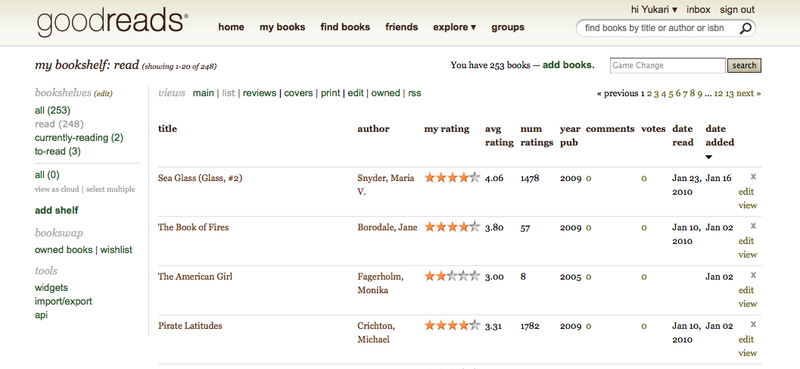Image resolution: width=800 pixels, height=369 pixels.
Task: Switch to the main view
Action: coord(203,93)
